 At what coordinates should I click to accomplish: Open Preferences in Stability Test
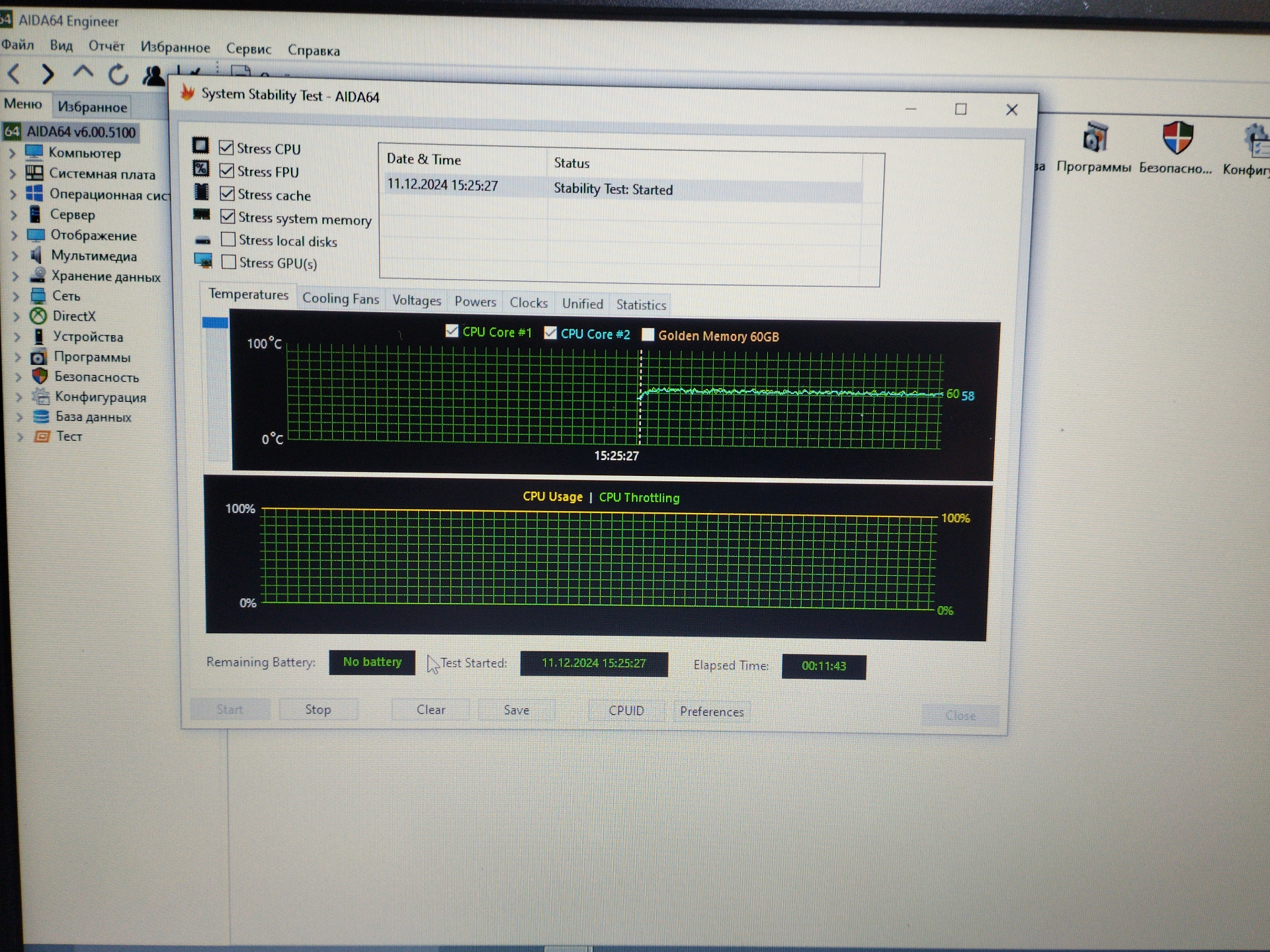point(712,712)
